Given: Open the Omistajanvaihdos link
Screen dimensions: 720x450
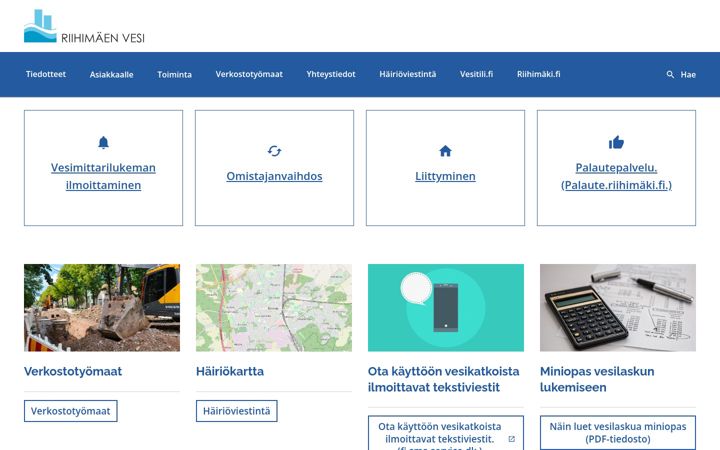Looking at the screenshot, I should [x=274, y=176].
